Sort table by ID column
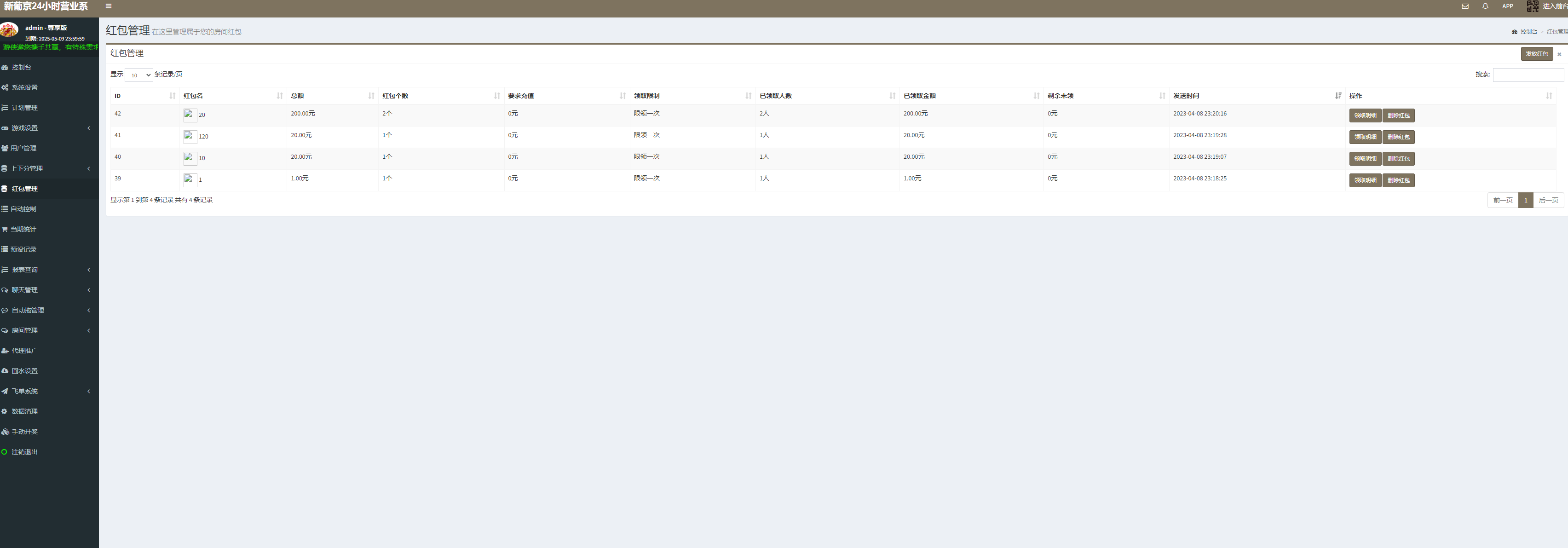The height and width of the screenshot is (548, 1568). click(172, 96)
